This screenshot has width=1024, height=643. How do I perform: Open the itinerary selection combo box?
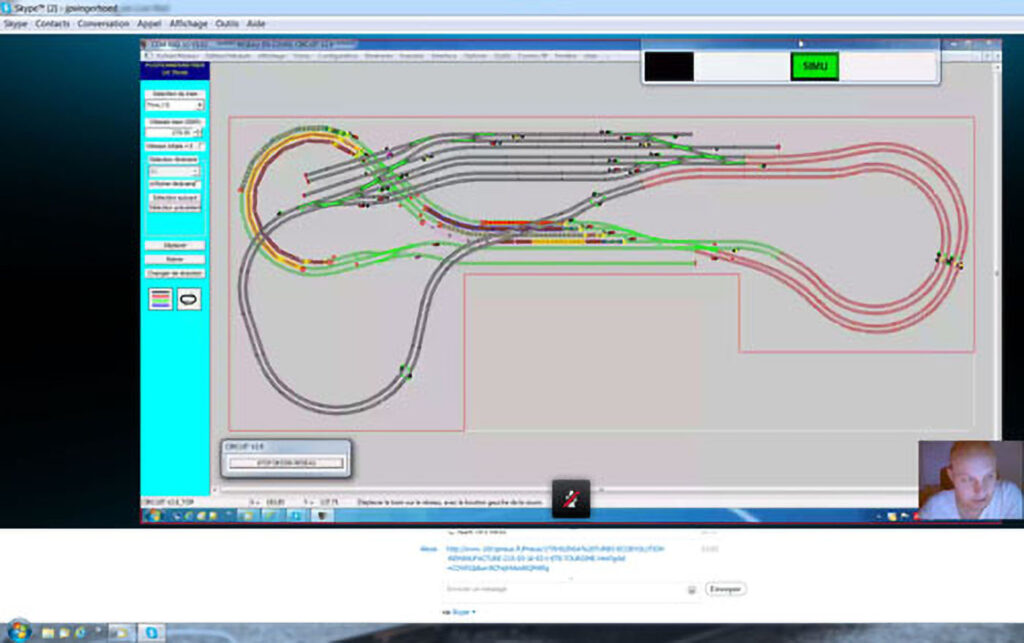click(x=174, y=171)
